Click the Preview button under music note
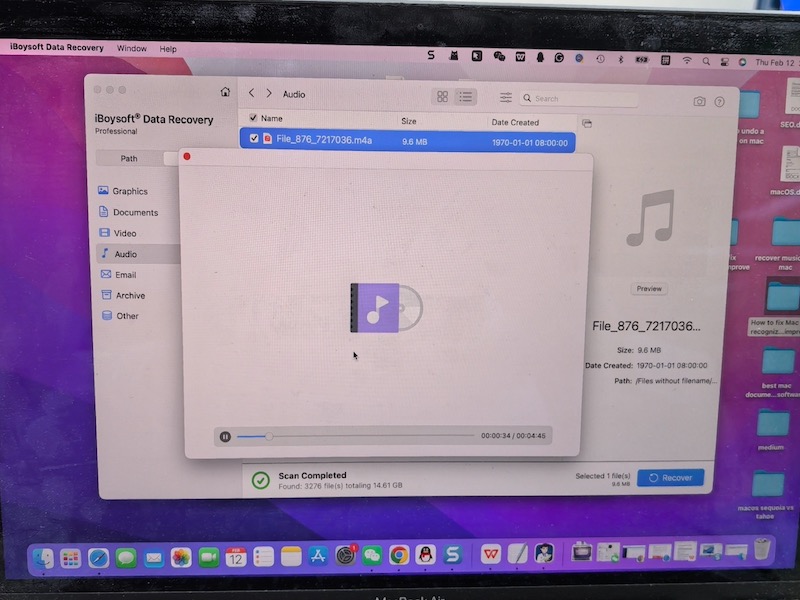This screenshot has width=800, height=600. (x=649, y=289)
